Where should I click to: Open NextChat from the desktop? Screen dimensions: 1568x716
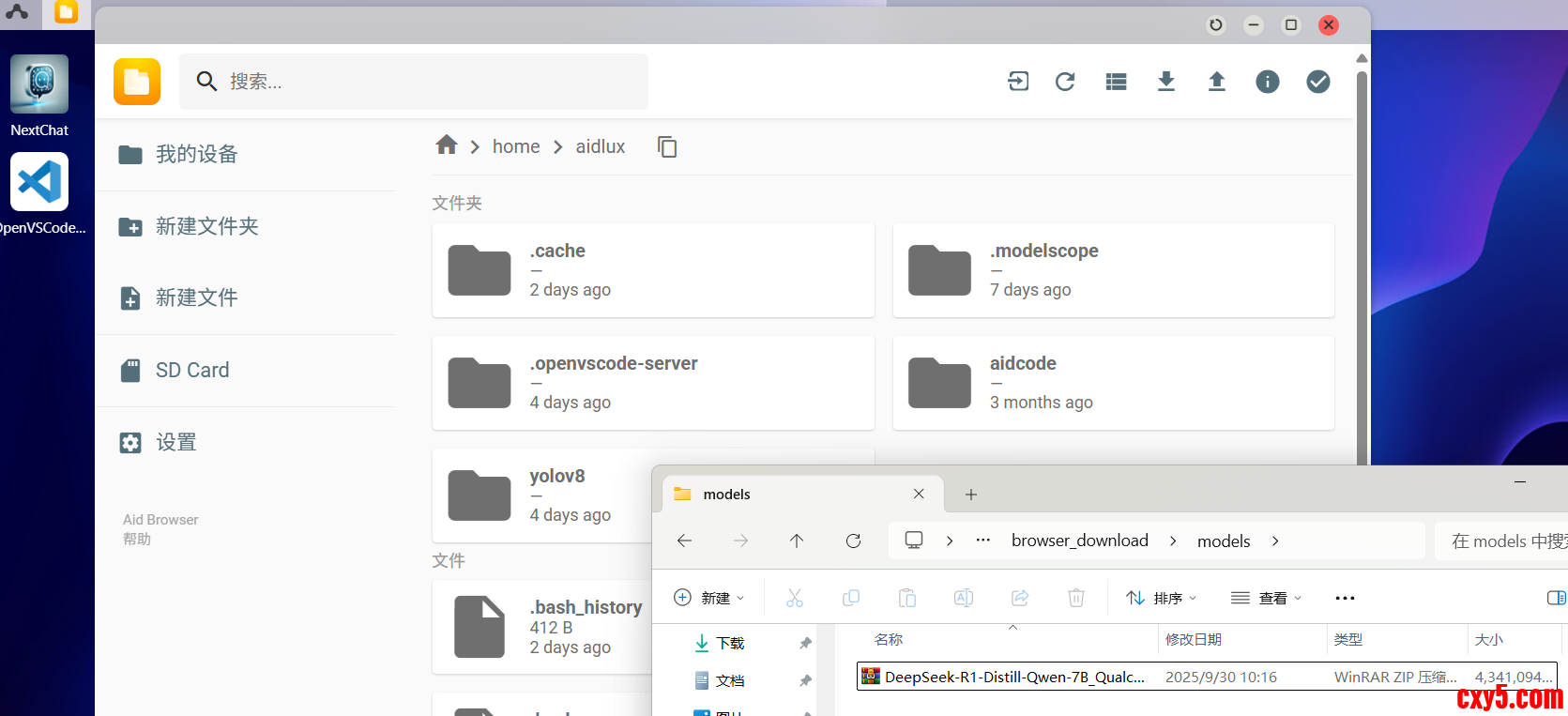[x=39, y=96]
